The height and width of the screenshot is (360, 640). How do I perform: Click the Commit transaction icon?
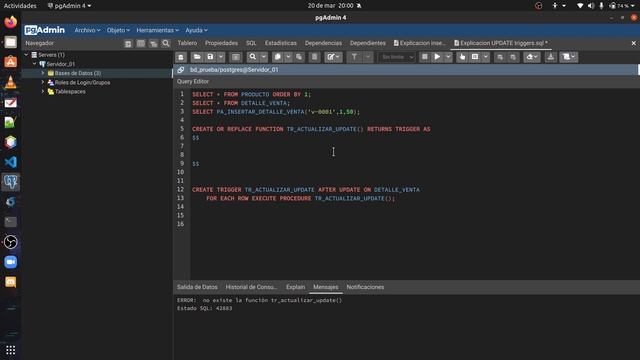pos(500,57)
